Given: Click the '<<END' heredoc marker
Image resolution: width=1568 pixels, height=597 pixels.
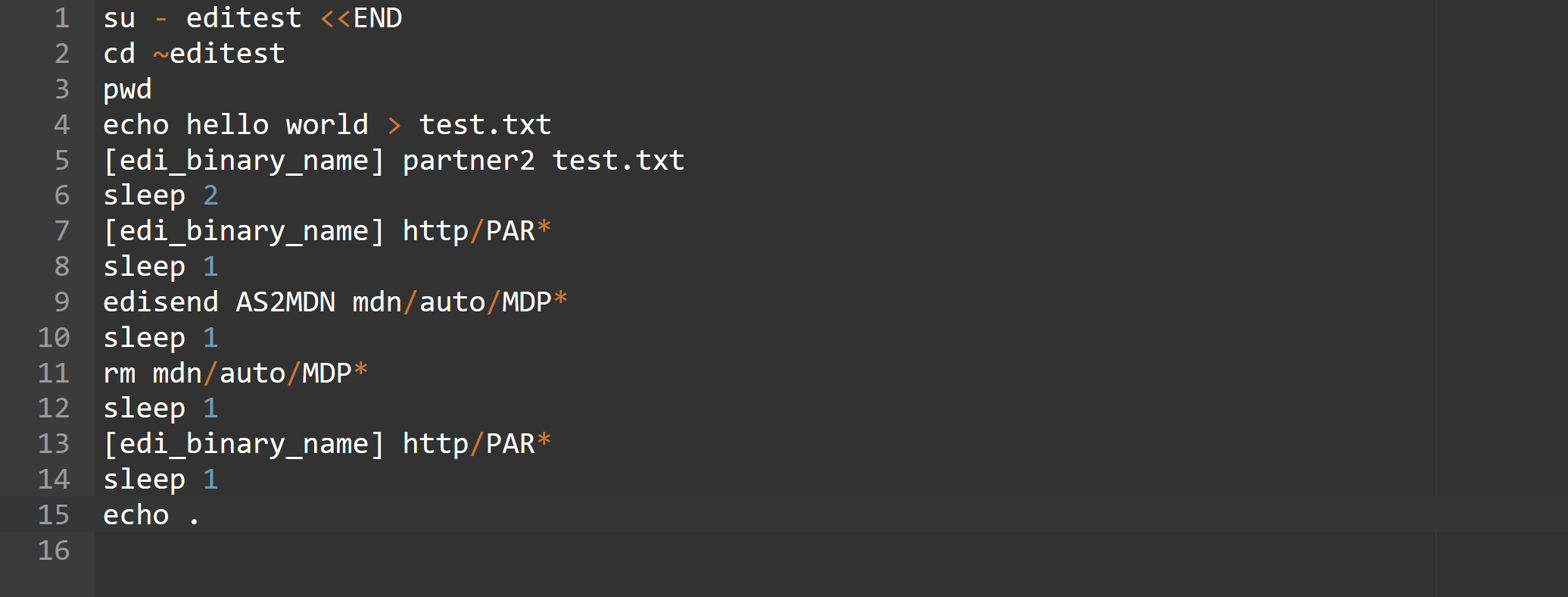Looking at the screenshot, I should [361, 18].
